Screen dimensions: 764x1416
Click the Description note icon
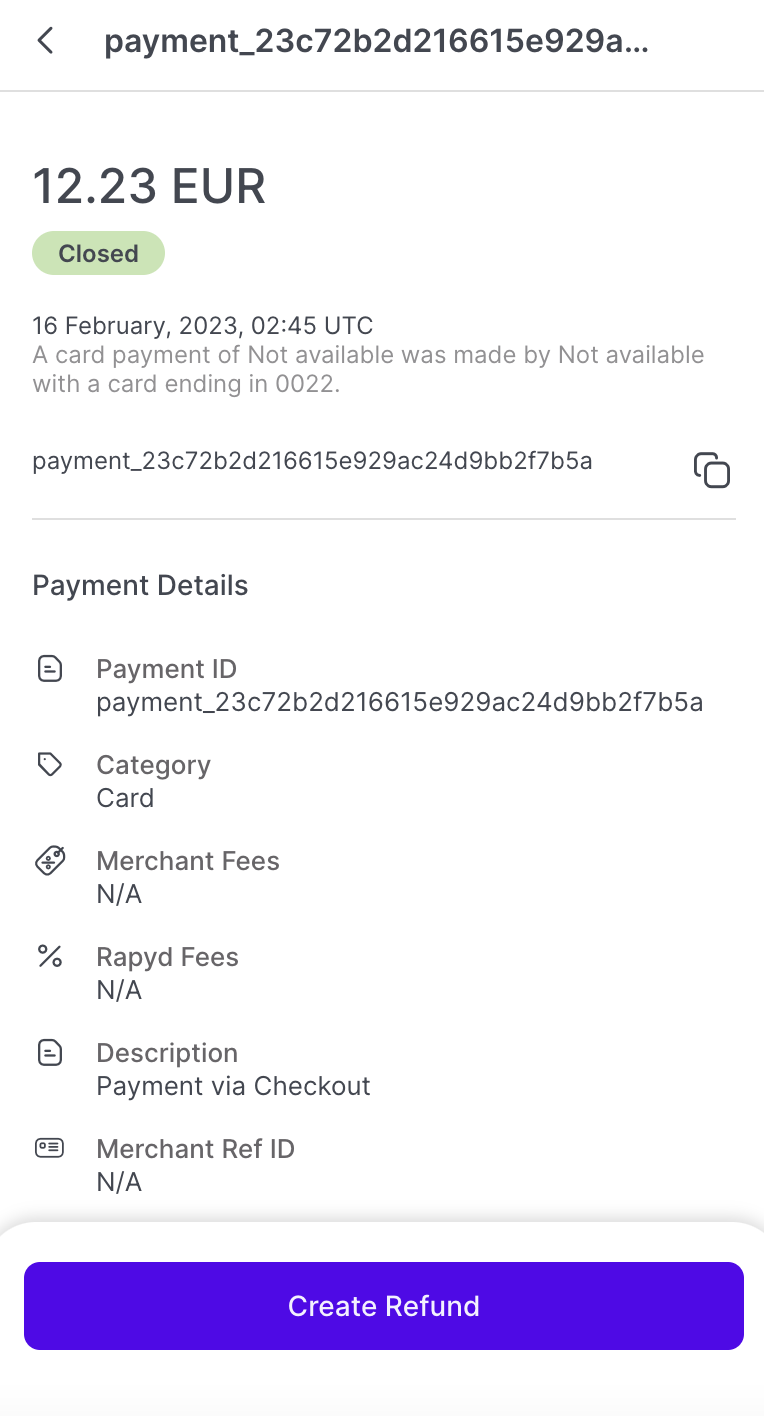click(x=49, y=1053)
